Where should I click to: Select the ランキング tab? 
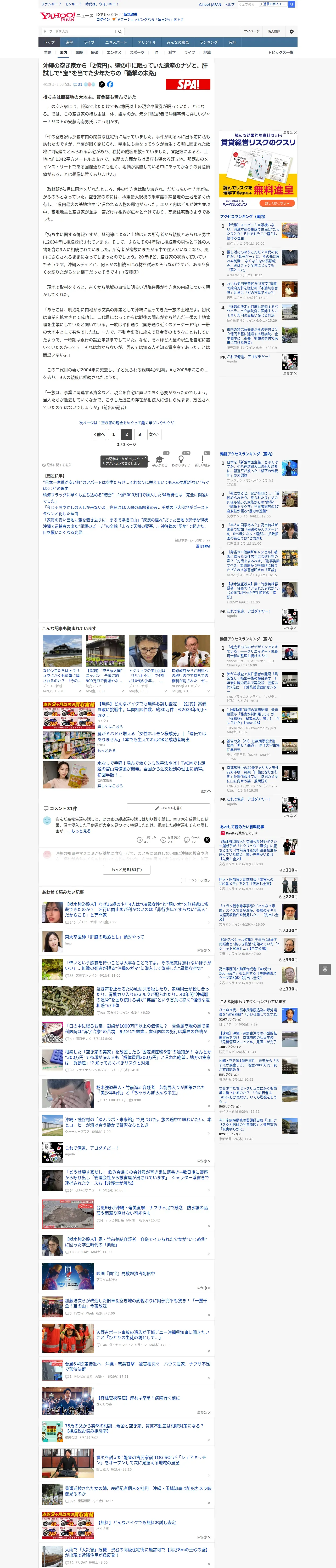coord(209,43)
